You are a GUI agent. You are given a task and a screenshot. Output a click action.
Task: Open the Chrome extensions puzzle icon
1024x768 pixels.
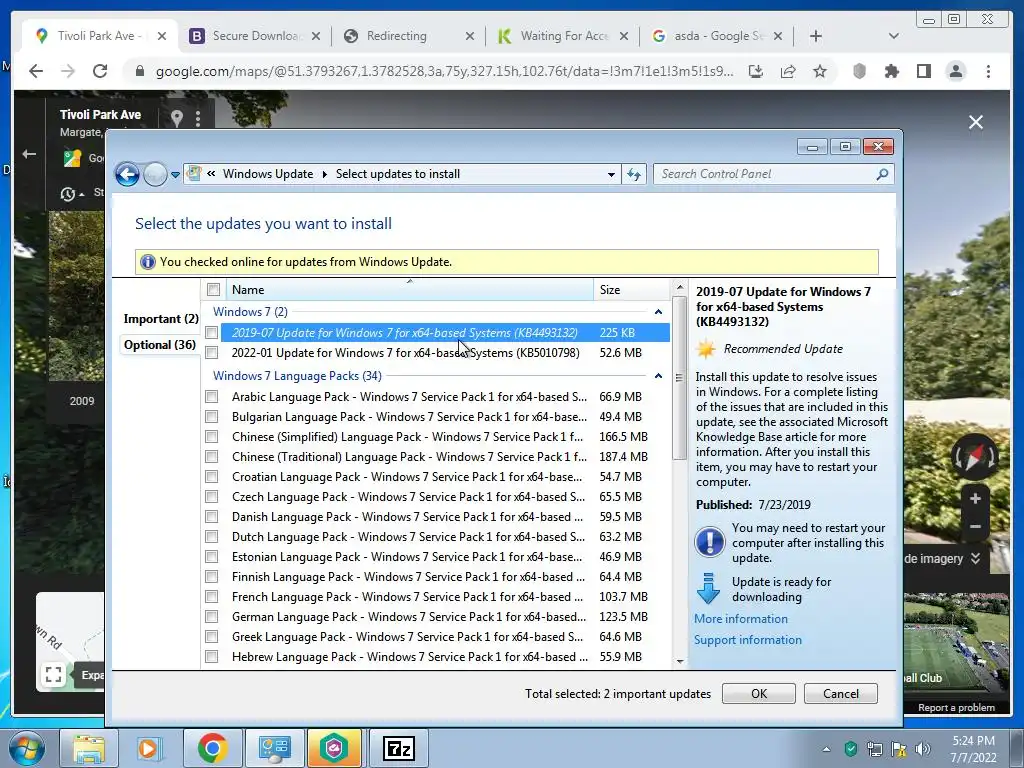point(891,71)
